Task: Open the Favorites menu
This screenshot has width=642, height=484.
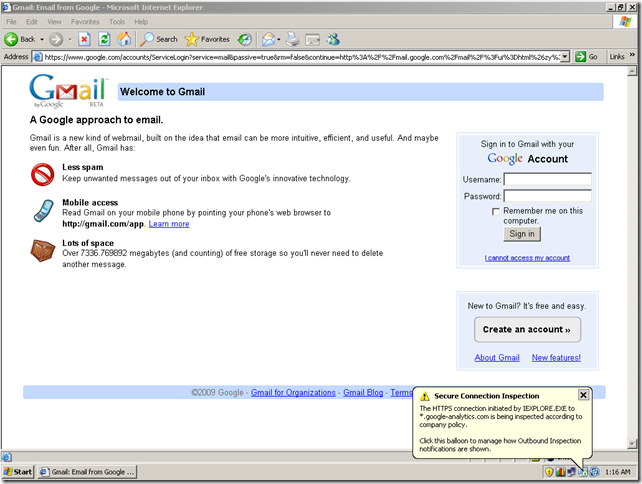Action: (x=85, y=22)
